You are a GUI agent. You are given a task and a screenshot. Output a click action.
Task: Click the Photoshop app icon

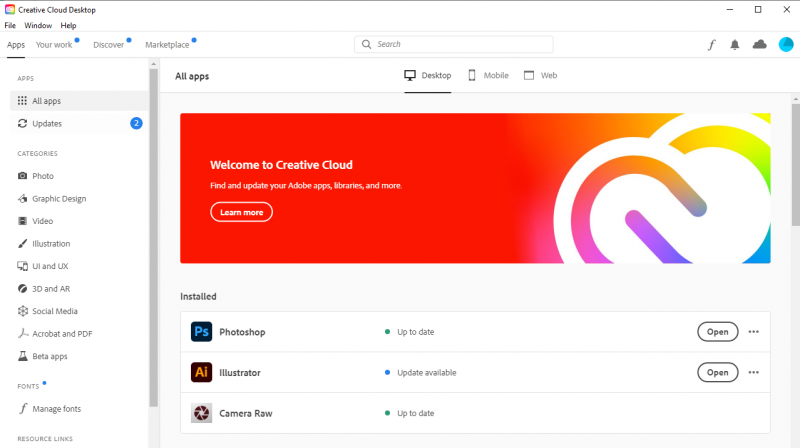[x=202, y=332]
